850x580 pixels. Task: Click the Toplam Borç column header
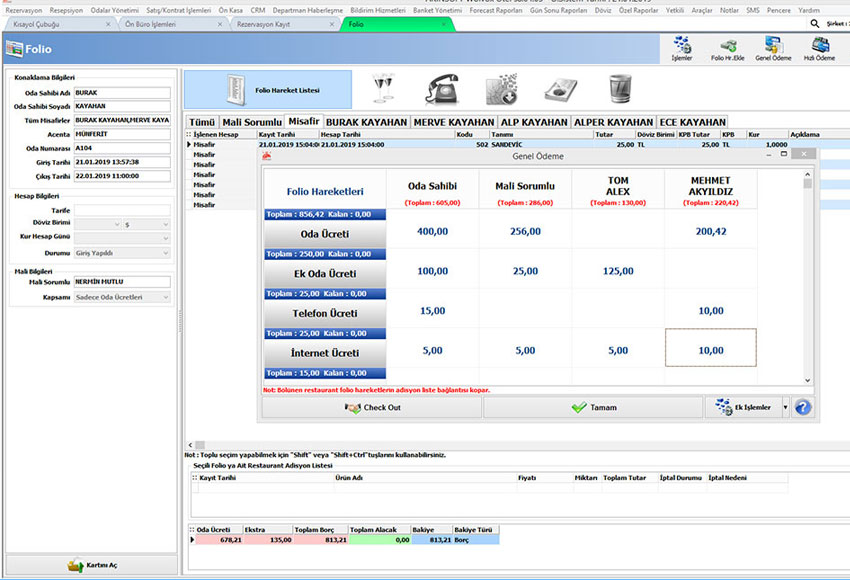click(320, 530)
